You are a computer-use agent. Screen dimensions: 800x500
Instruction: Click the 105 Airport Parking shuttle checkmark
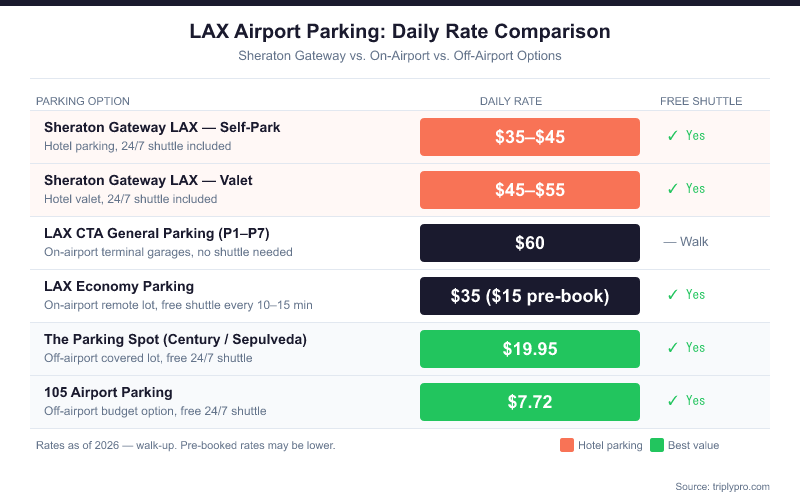coord(673,401)
